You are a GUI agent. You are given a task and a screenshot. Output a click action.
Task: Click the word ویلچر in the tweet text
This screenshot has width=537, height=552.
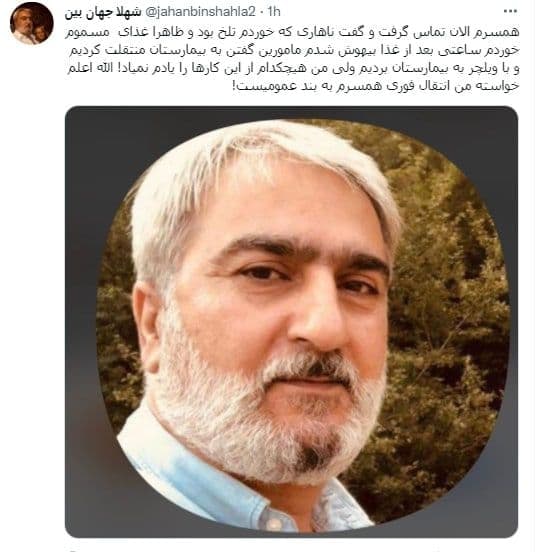[x=481, y=69]
